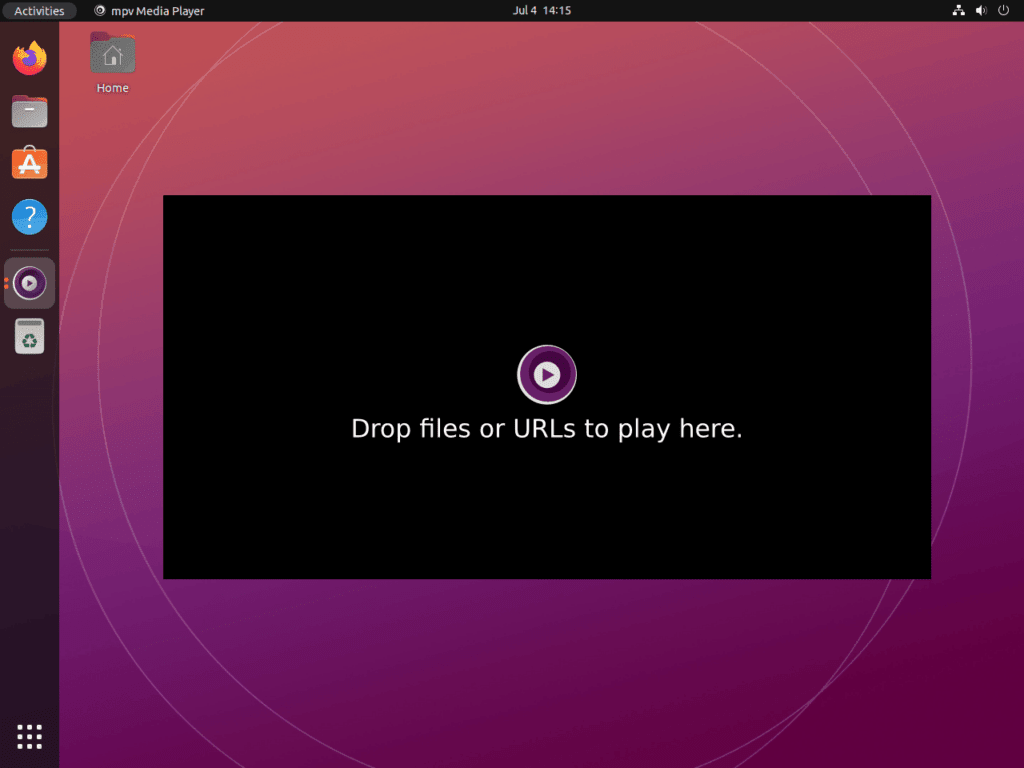
Task: Show Applications grid at dock bottom
Action: [30, 736]
